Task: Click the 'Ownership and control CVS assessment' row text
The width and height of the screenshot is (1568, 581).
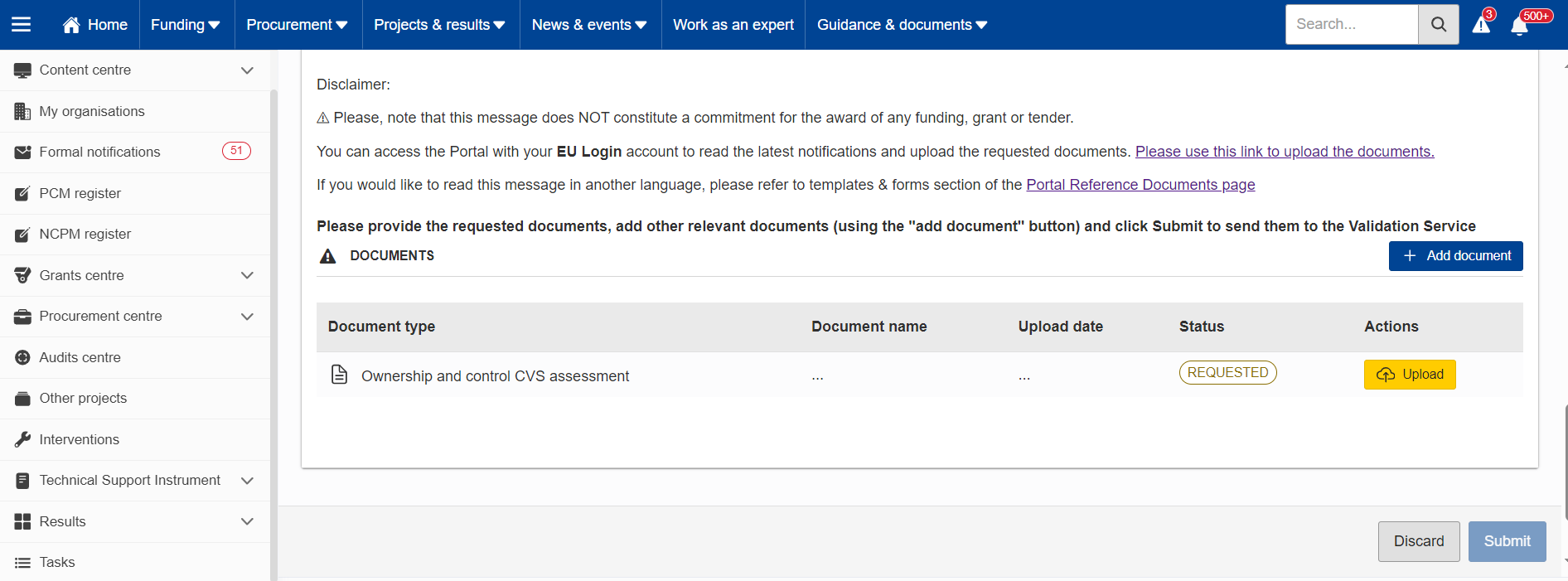Action: [x=495, y=376]
